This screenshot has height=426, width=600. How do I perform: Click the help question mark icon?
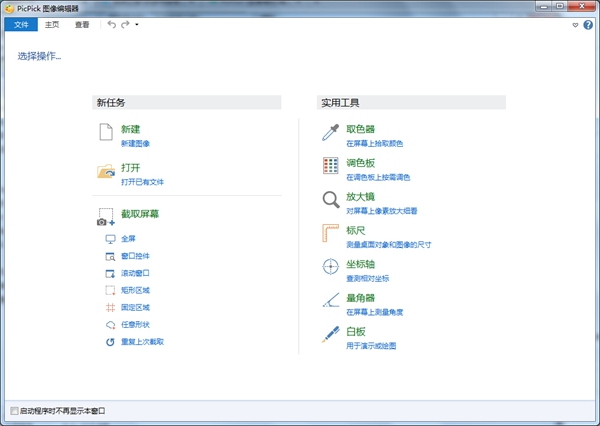tap(588, 24)
